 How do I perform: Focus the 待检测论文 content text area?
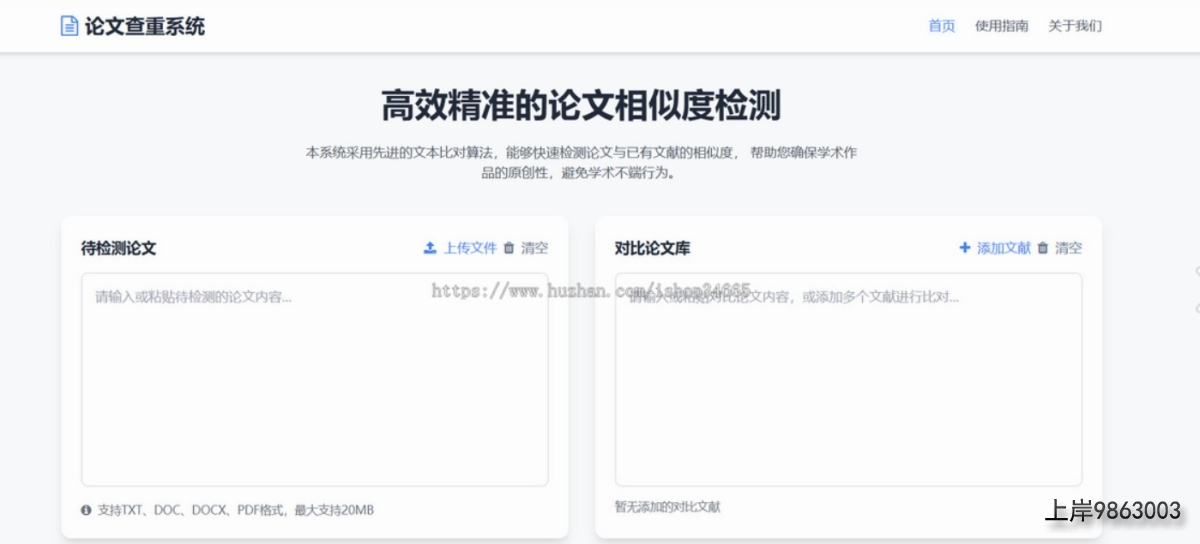[314, 380]
